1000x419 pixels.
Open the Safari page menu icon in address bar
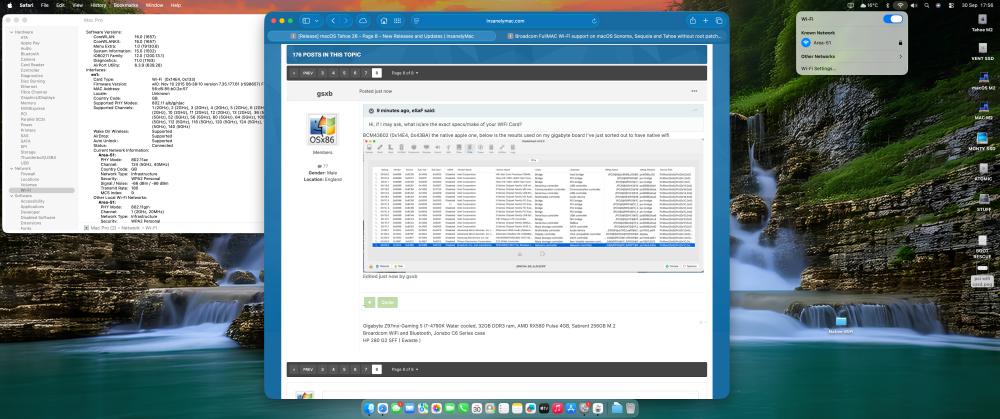[416, 20]
